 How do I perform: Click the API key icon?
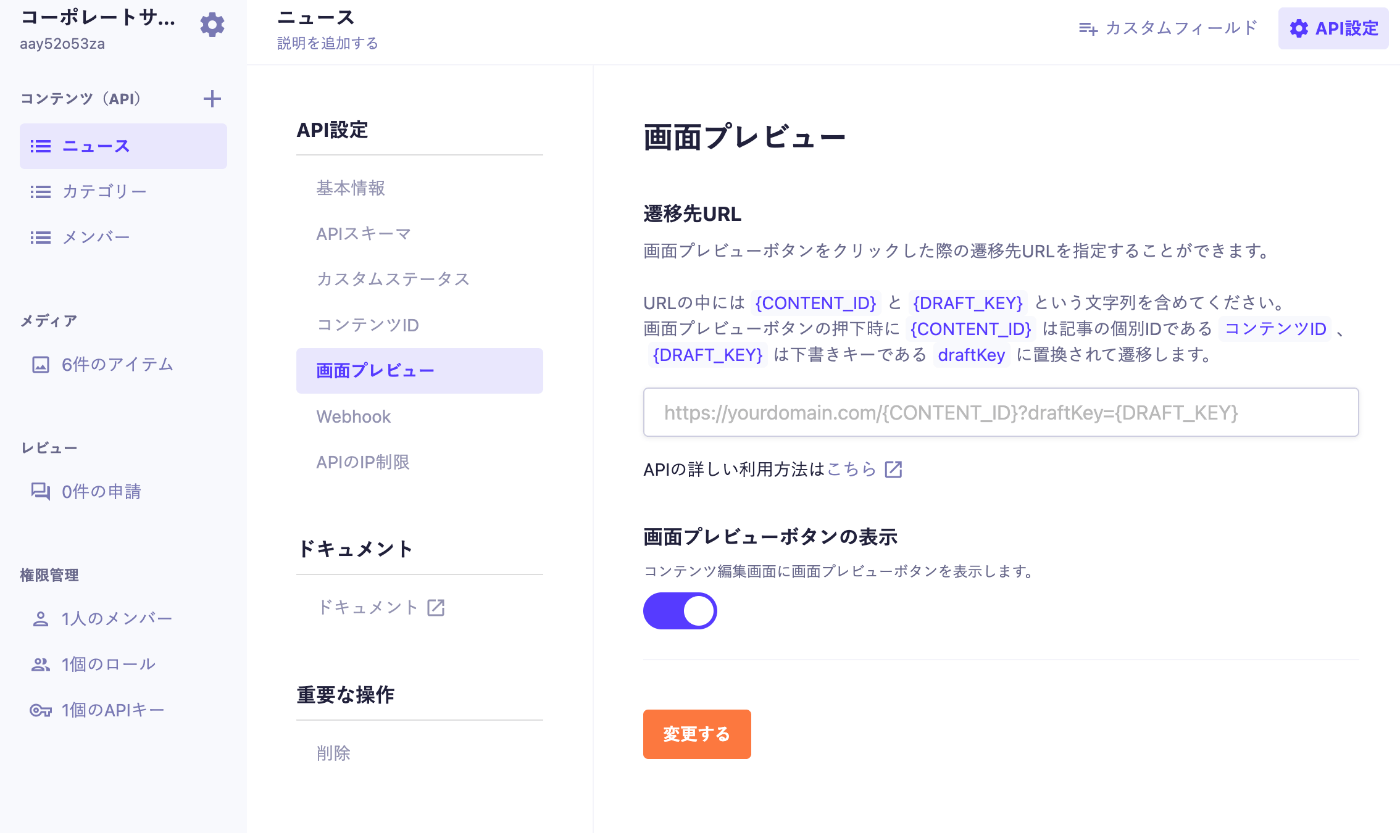click(40, 709)
